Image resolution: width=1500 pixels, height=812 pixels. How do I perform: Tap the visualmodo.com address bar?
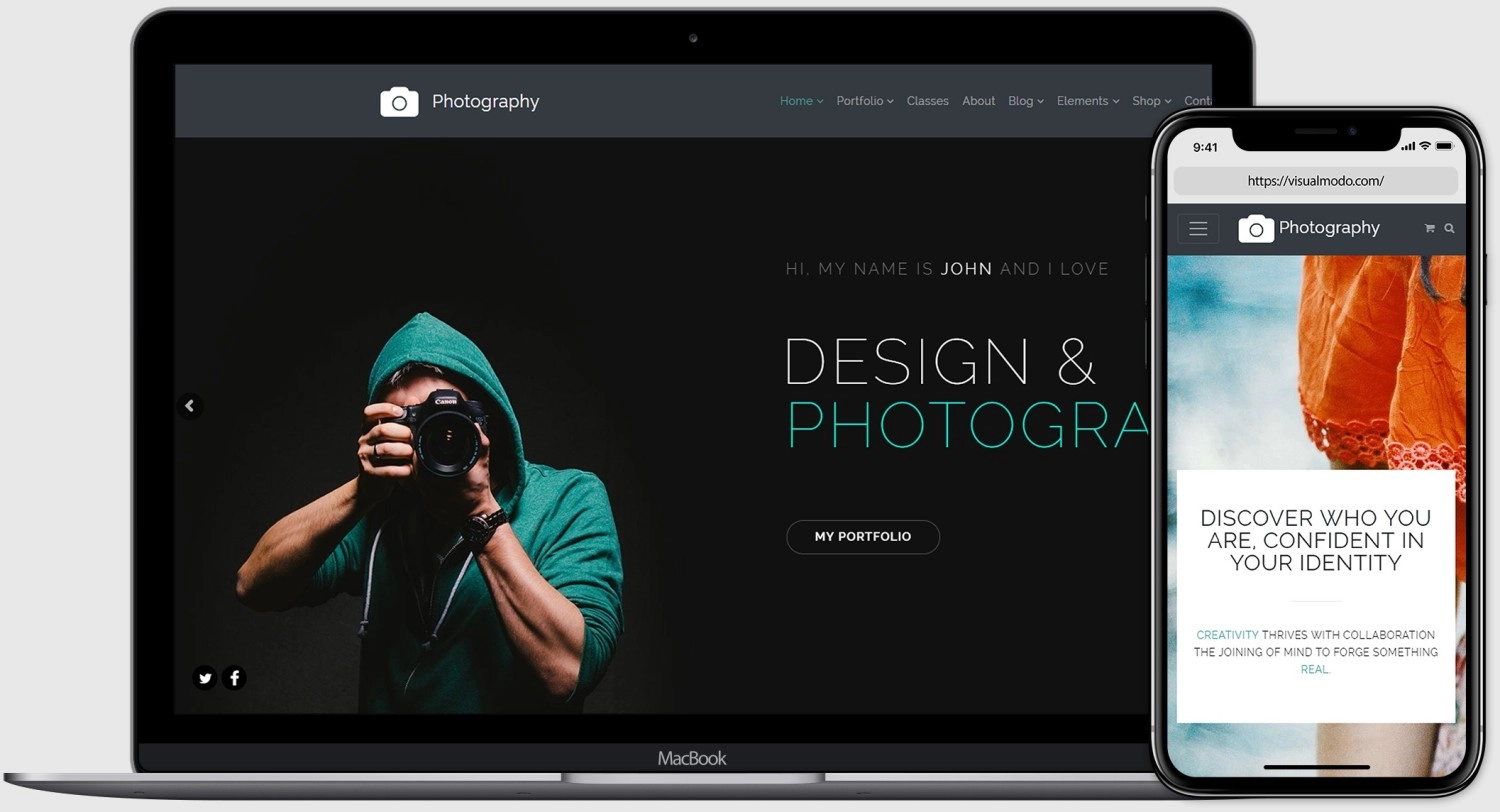[1315, 181]
